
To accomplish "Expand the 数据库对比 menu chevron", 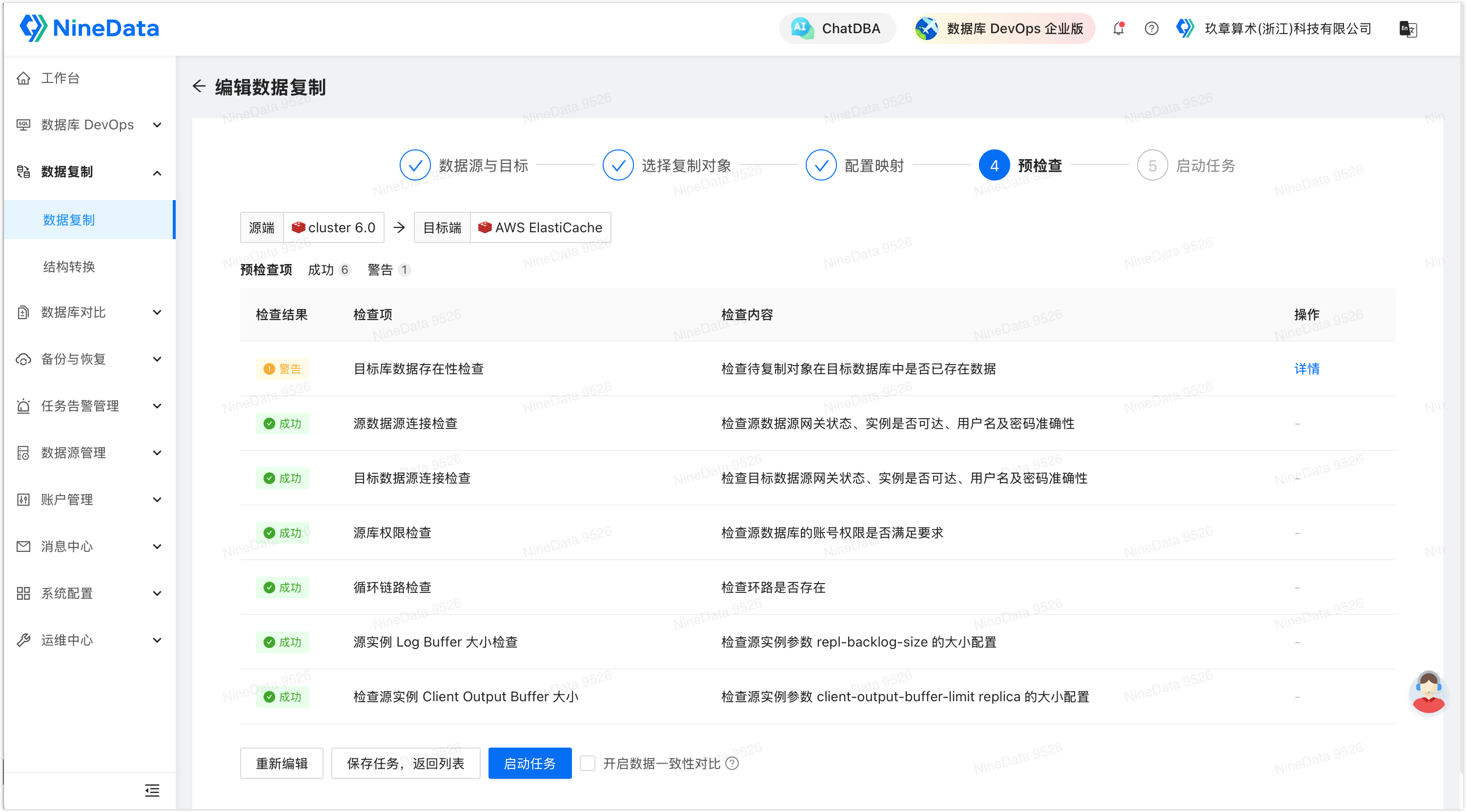I will click(157, 312).
